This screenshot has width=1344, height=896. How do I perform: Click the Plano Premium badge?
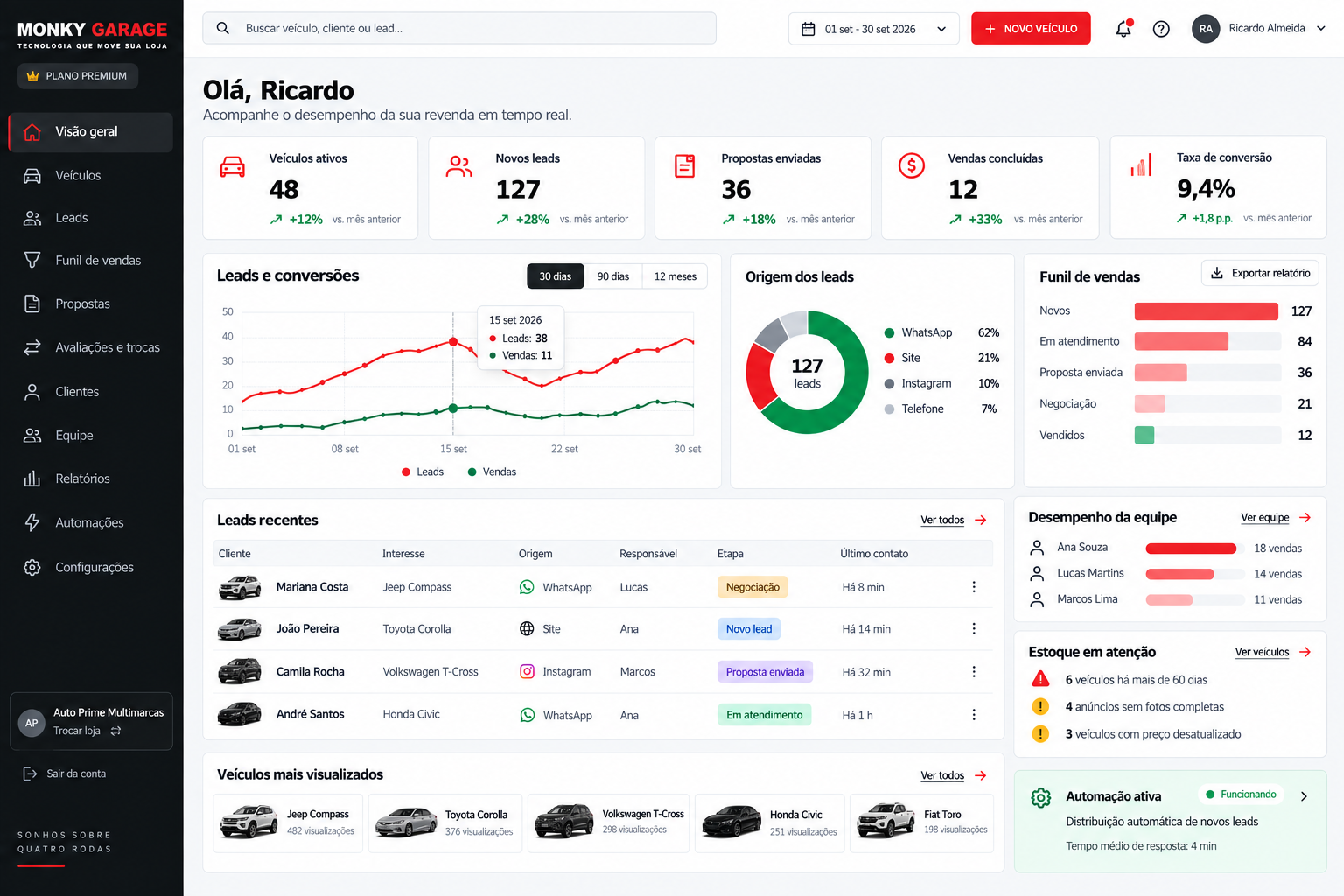coord(78,76)
